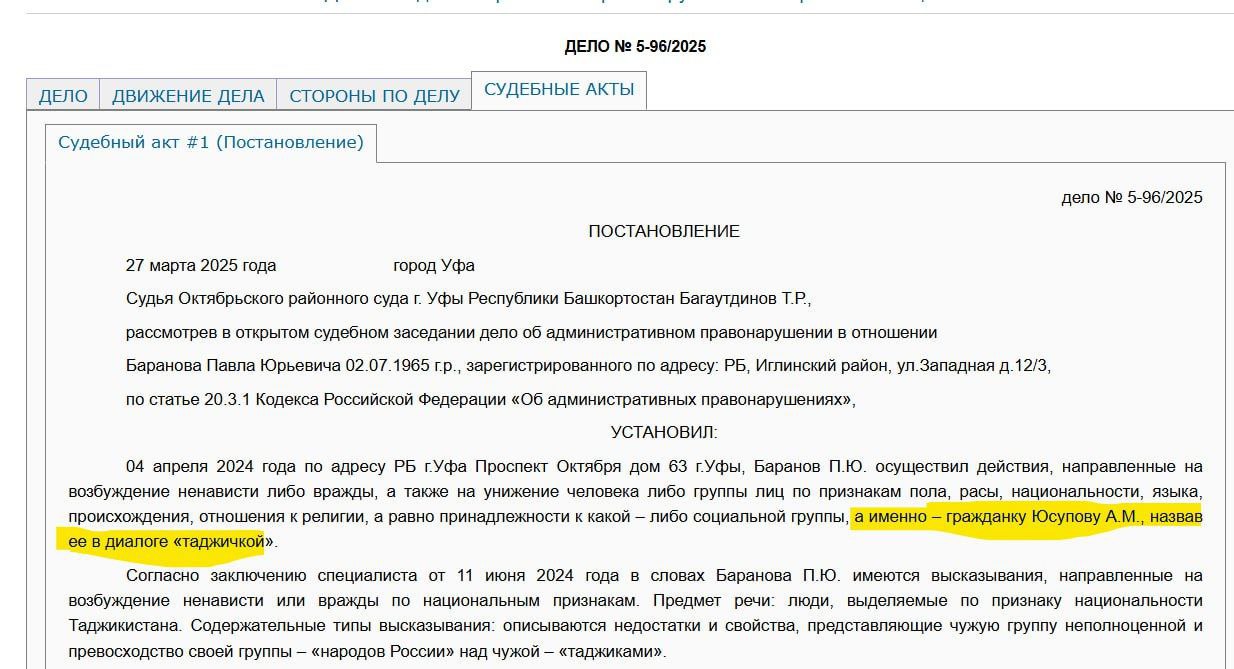
Task: Select the СТОРОНЫ ПО ДЕЛУ tab
Action: 374,96
